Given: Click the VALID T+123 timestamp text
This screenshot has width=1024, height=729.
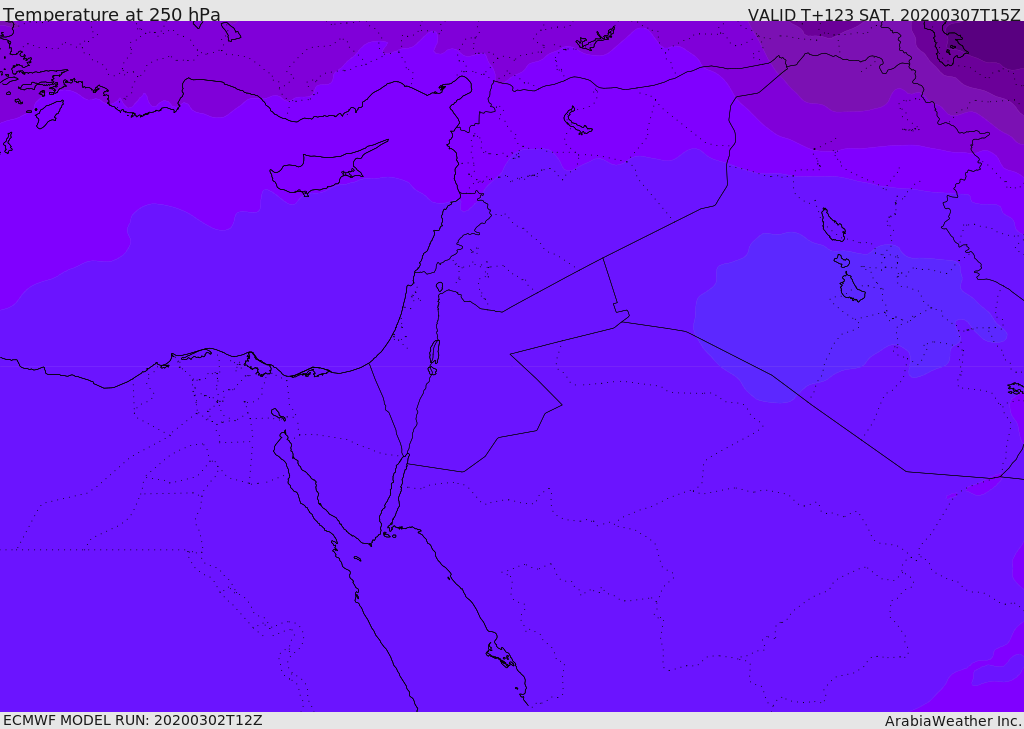Looking at the screenshot, I should [x=883, y=15].
